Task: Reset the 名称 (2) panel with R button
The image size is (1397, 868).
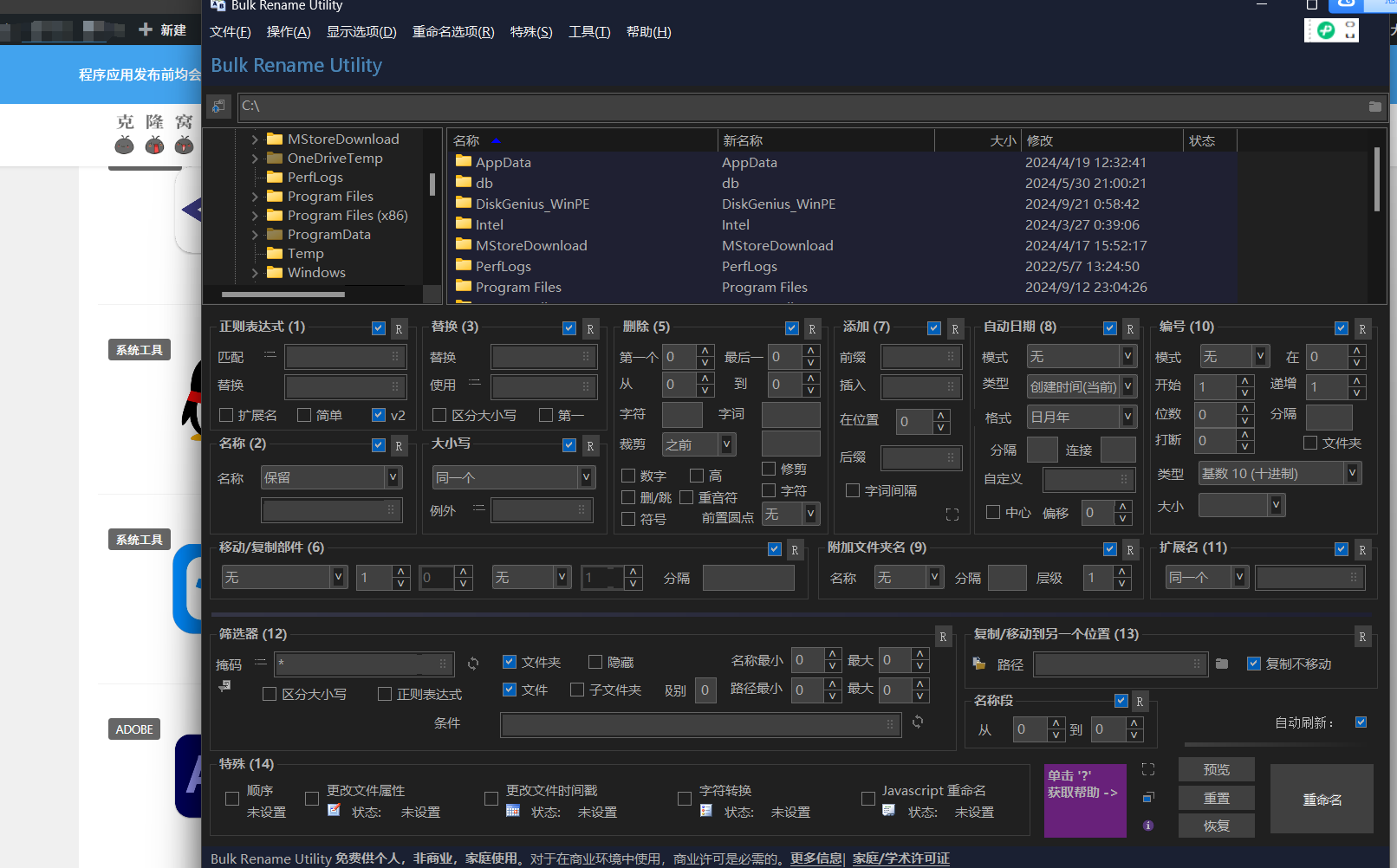Action: pos(399,446)
